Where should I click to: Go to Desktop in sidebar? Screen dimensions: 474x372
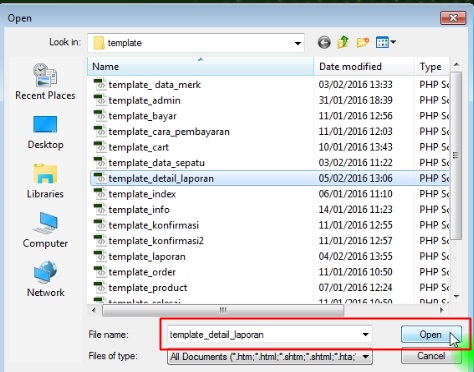(x=45, y=132)
